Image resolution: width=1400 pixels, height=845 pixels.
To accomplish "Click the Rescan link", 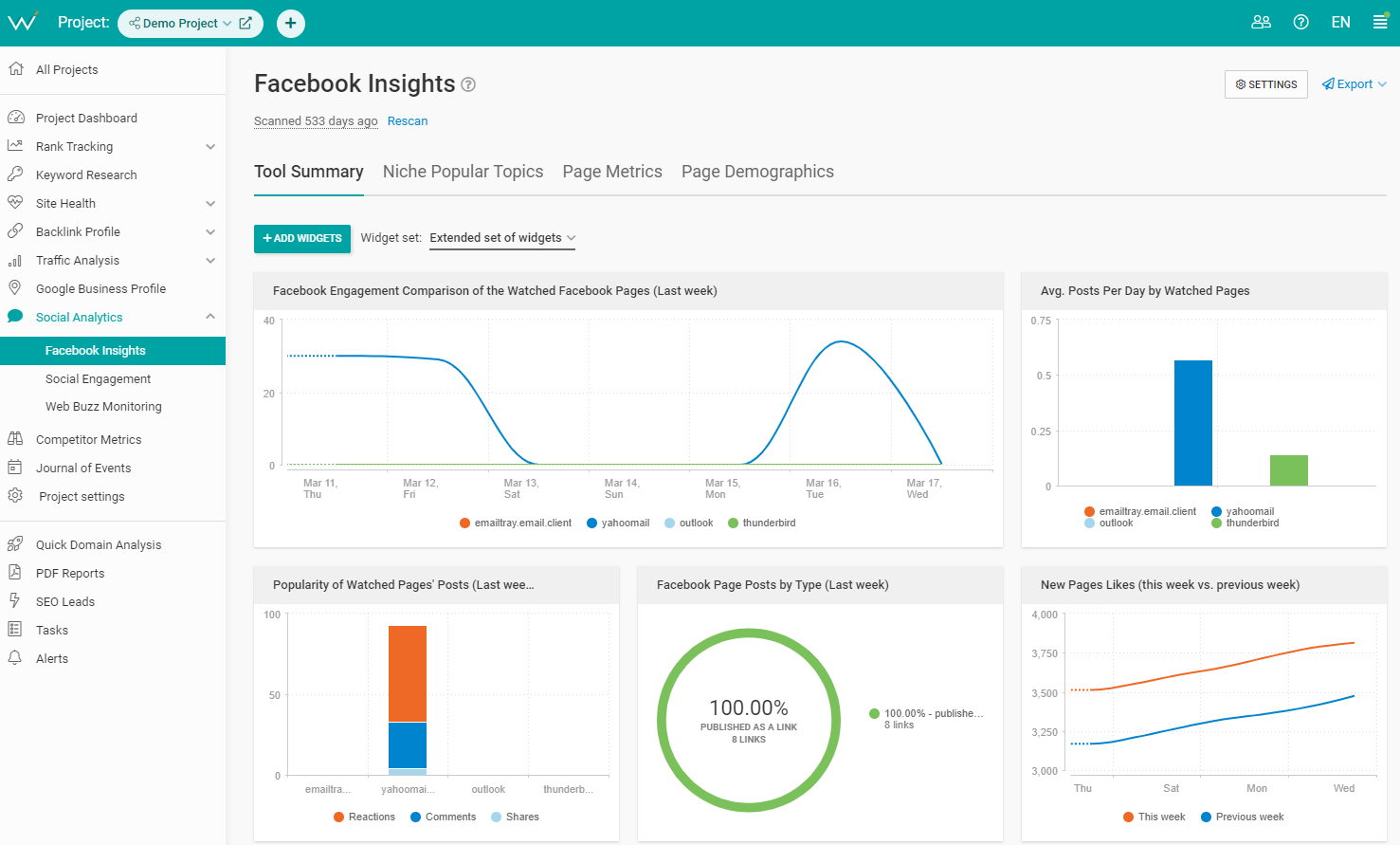I will click(x=408, y=121).
